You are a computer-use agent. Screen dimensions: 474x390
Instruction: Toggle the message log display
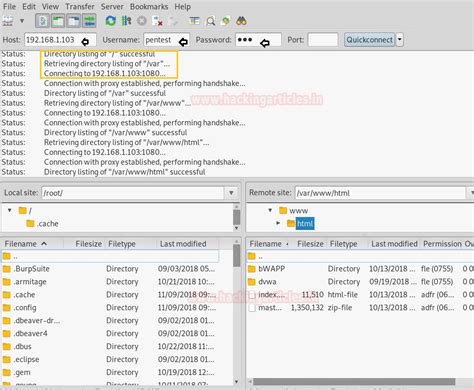tap(42, 21)
